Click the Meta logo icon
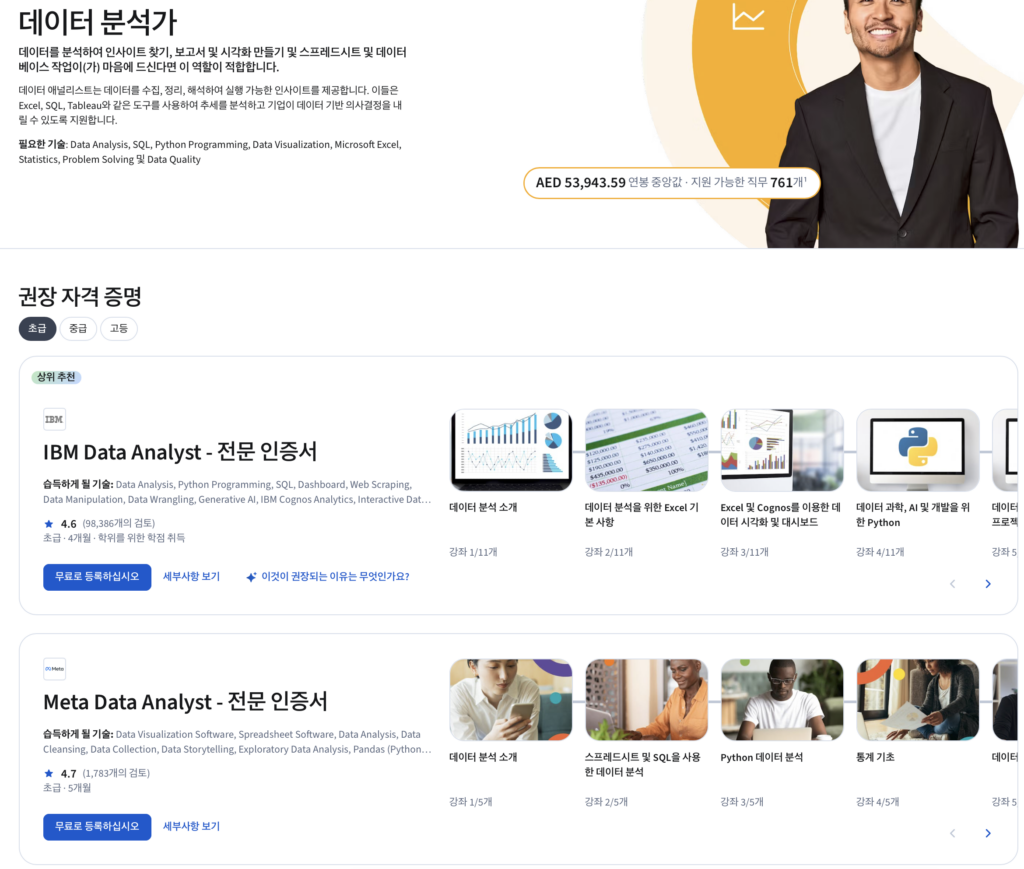 click(54, 669)
